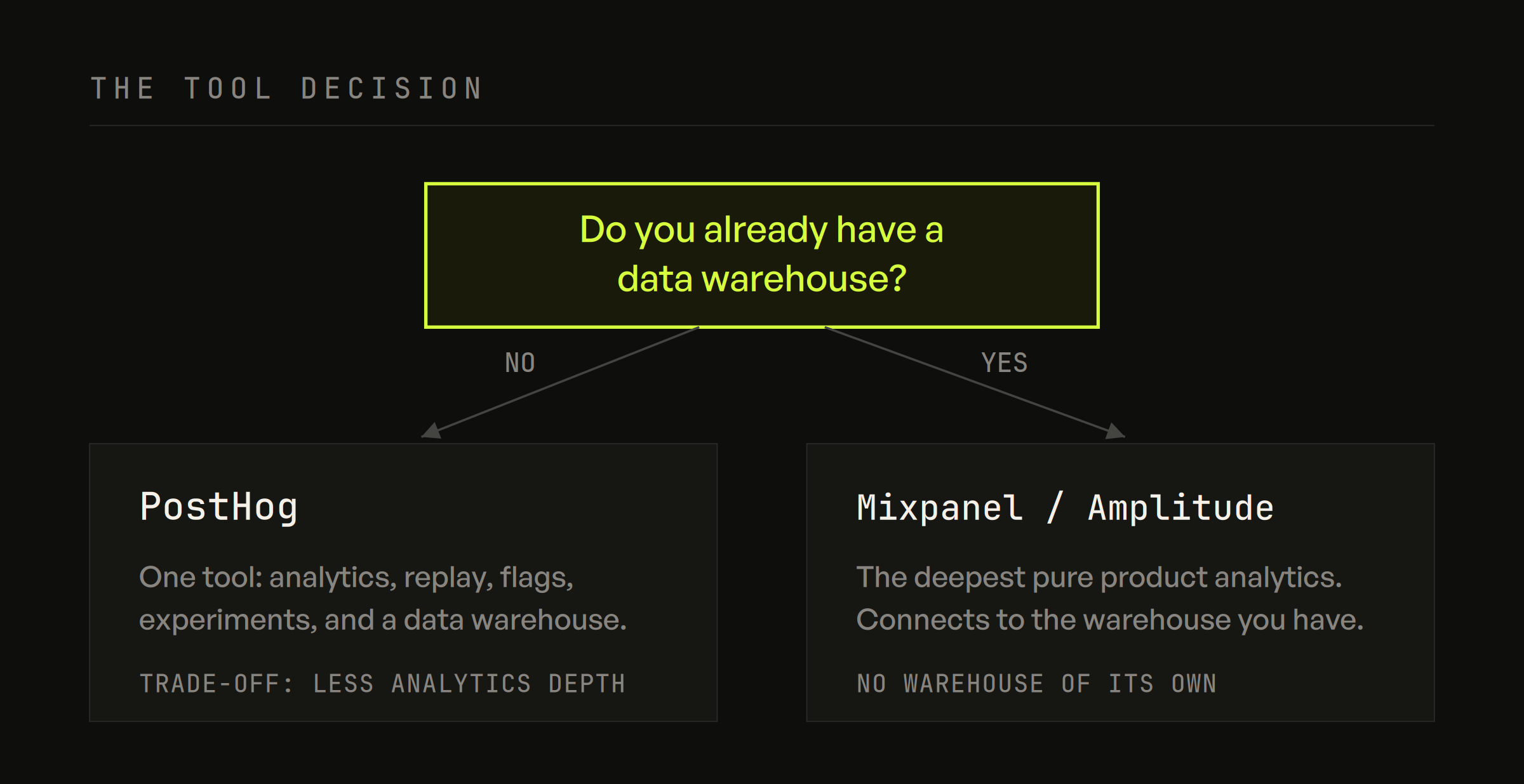
Task: Click TRADE-OFF: LESS ANALYTICS DEPTH note
Action: (x=382, y=684)
